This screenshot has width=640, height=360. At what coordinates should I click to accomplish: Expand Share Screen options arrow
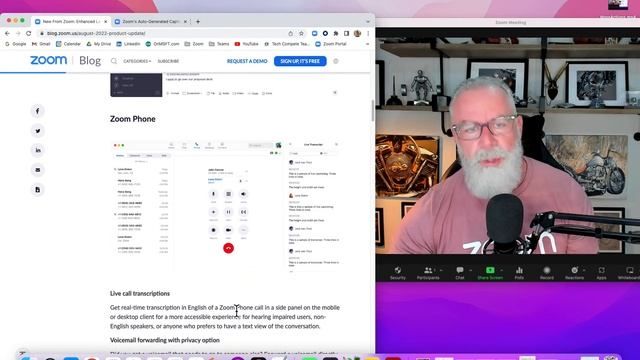coord(502,270)
